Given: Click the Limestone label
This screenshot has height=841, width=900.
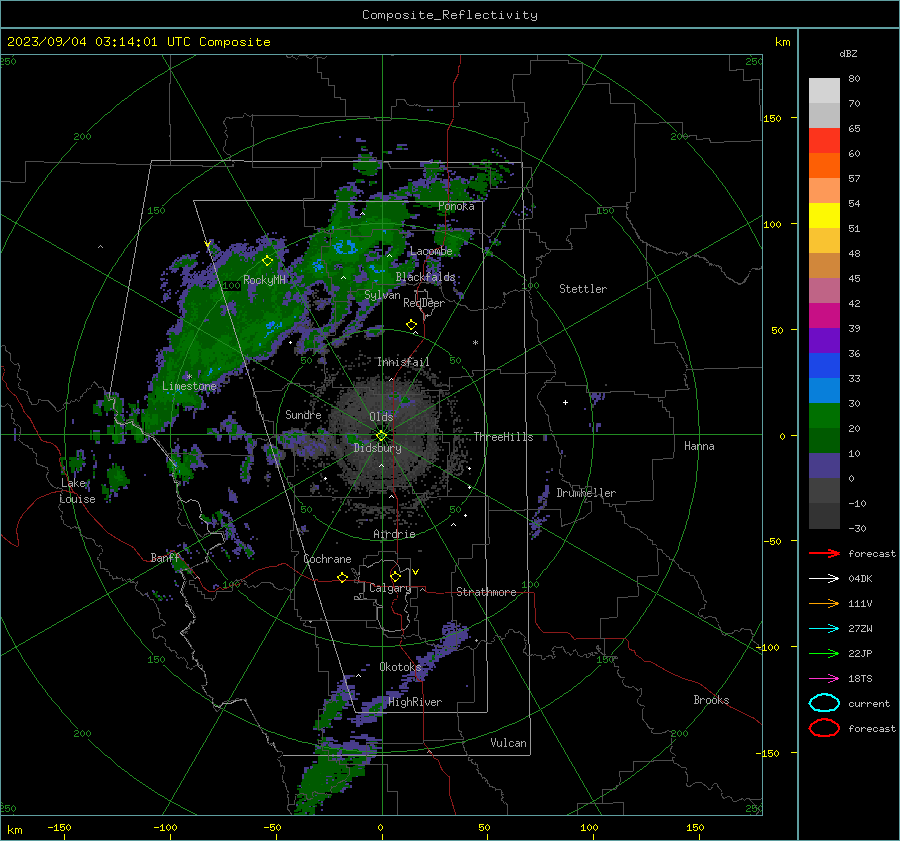Looking at the screenshot, I should (x=189, y=386).
